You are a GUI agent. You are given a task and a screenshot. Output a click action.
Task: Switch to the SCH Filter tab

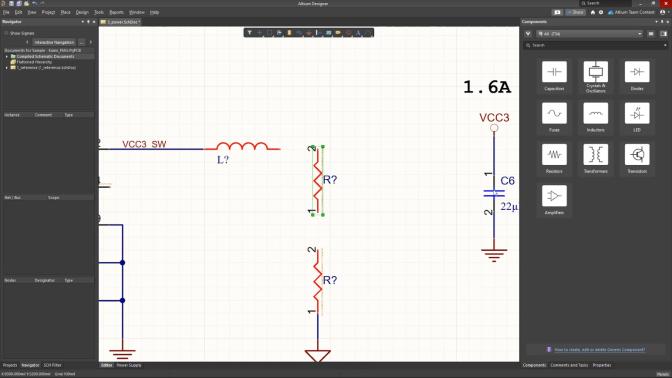coord(53,365)
